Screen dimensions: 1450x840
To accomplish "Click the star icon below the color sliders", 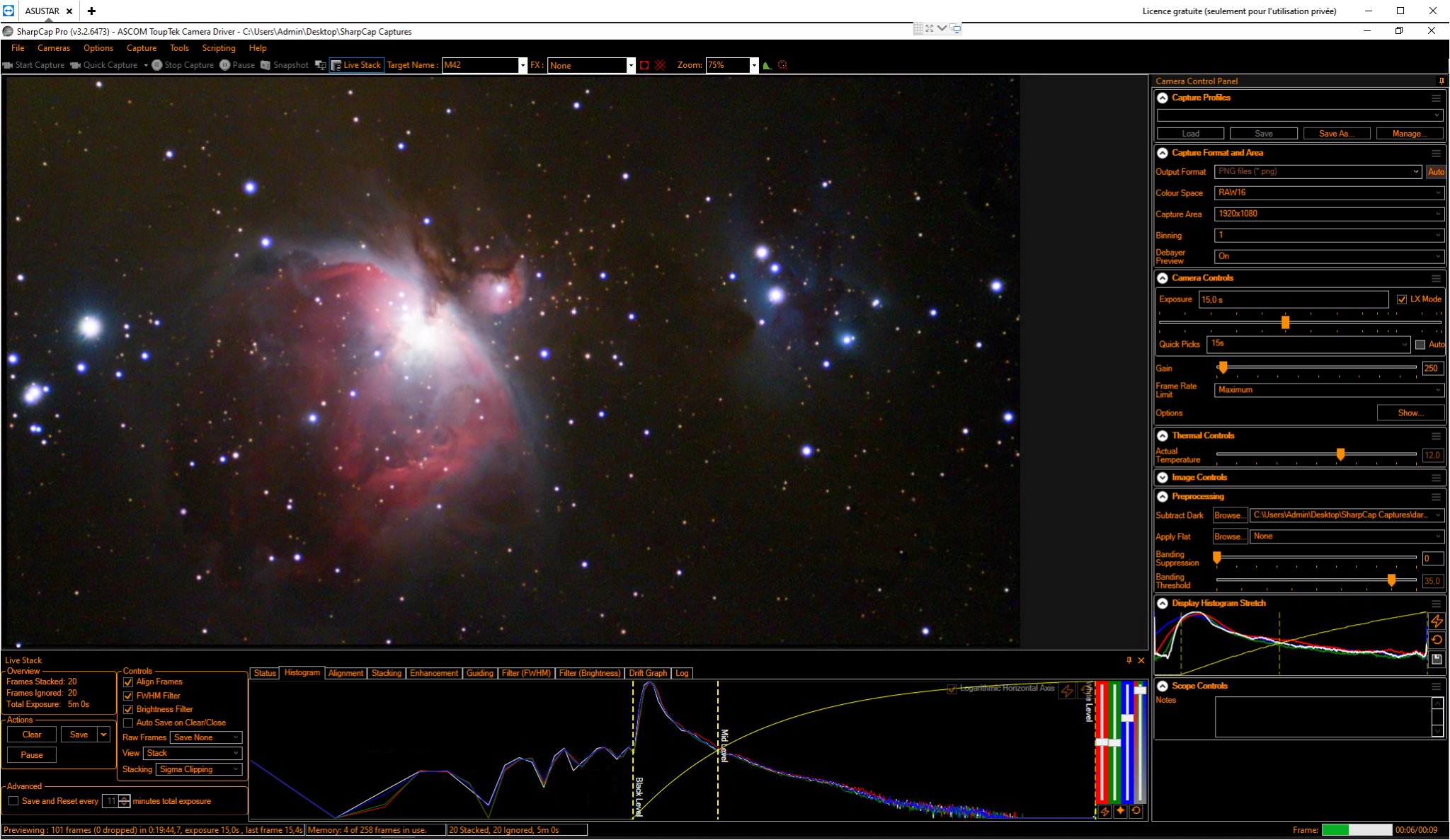I will pyautogui.click(x=1120, y=812).
